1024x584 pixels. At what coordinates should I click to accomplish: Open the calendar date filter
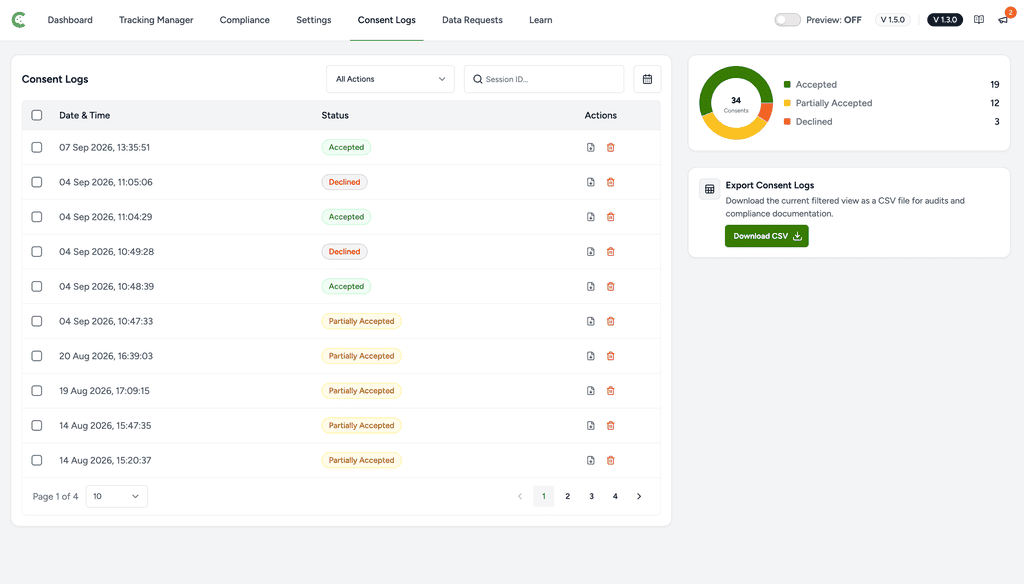647,79
